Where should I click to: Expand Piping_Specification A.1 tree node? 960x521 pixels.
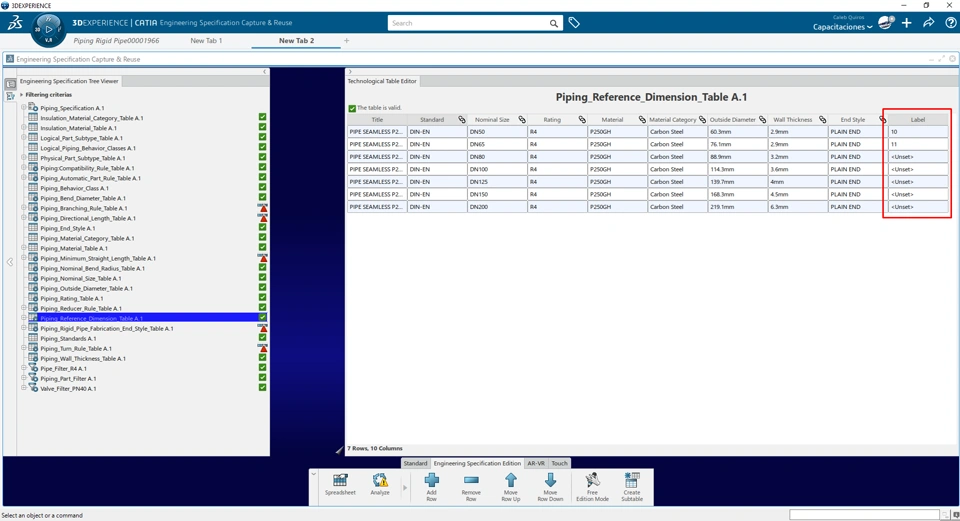[24, 107]
